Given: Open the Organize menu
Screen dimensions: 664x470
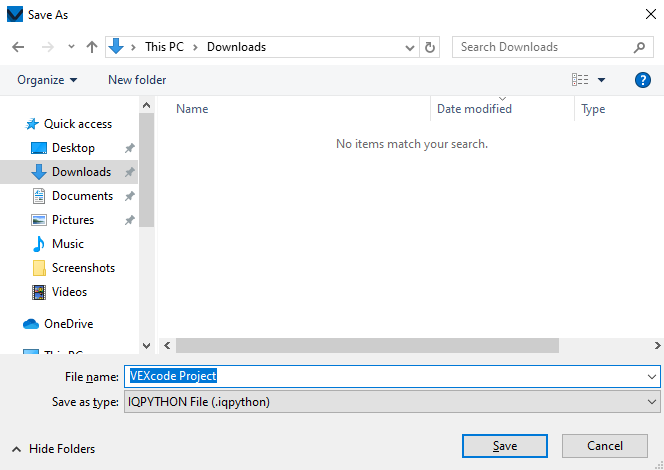Looking at the screenshot, I should click(47, 80).
